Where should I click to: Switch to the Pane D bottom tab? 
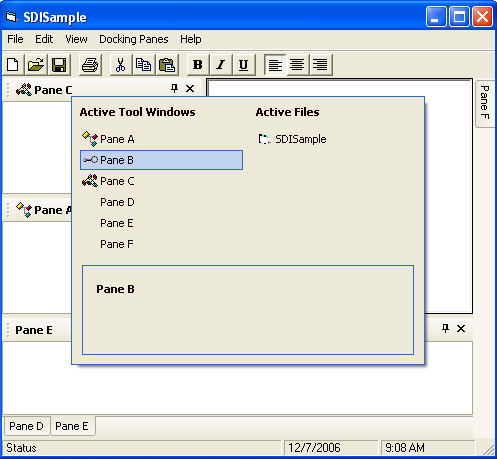tap(27, 426)
